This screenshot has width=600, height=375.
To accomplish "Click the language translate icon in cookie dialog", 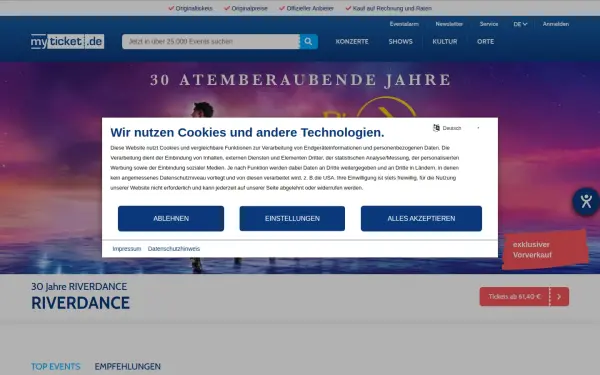I will pyautogui.click(x=436, y=128).
